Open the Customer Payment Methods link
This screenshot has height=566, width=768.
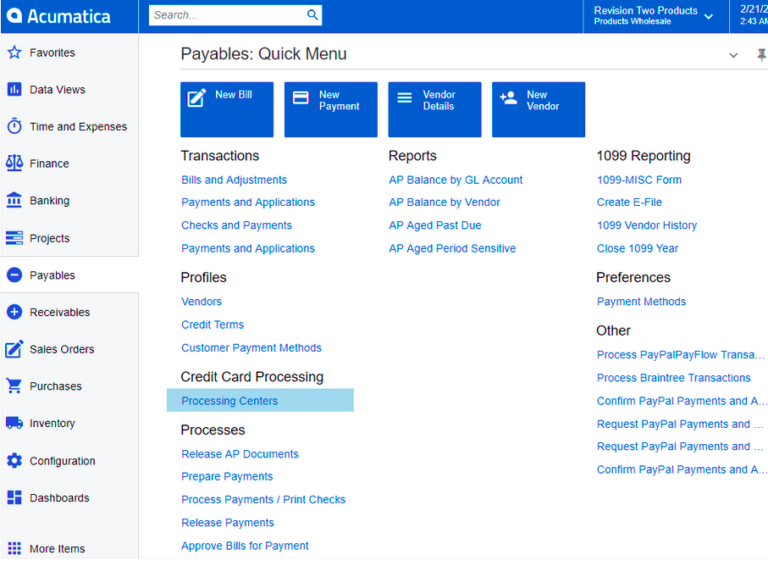click(x=251, y=348)
